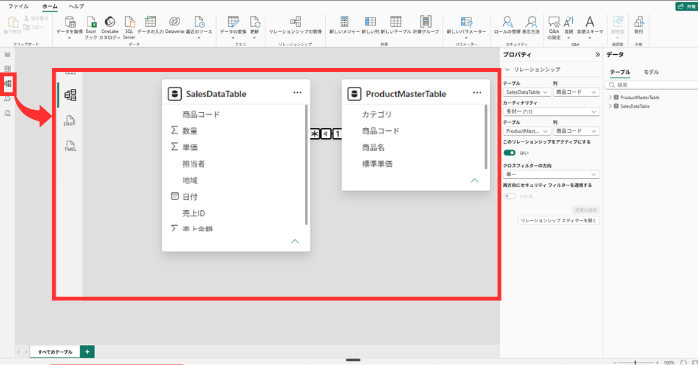Screen dimensions: 698x365
Task: Add new layout tab with plus
Action: point(87,352)
